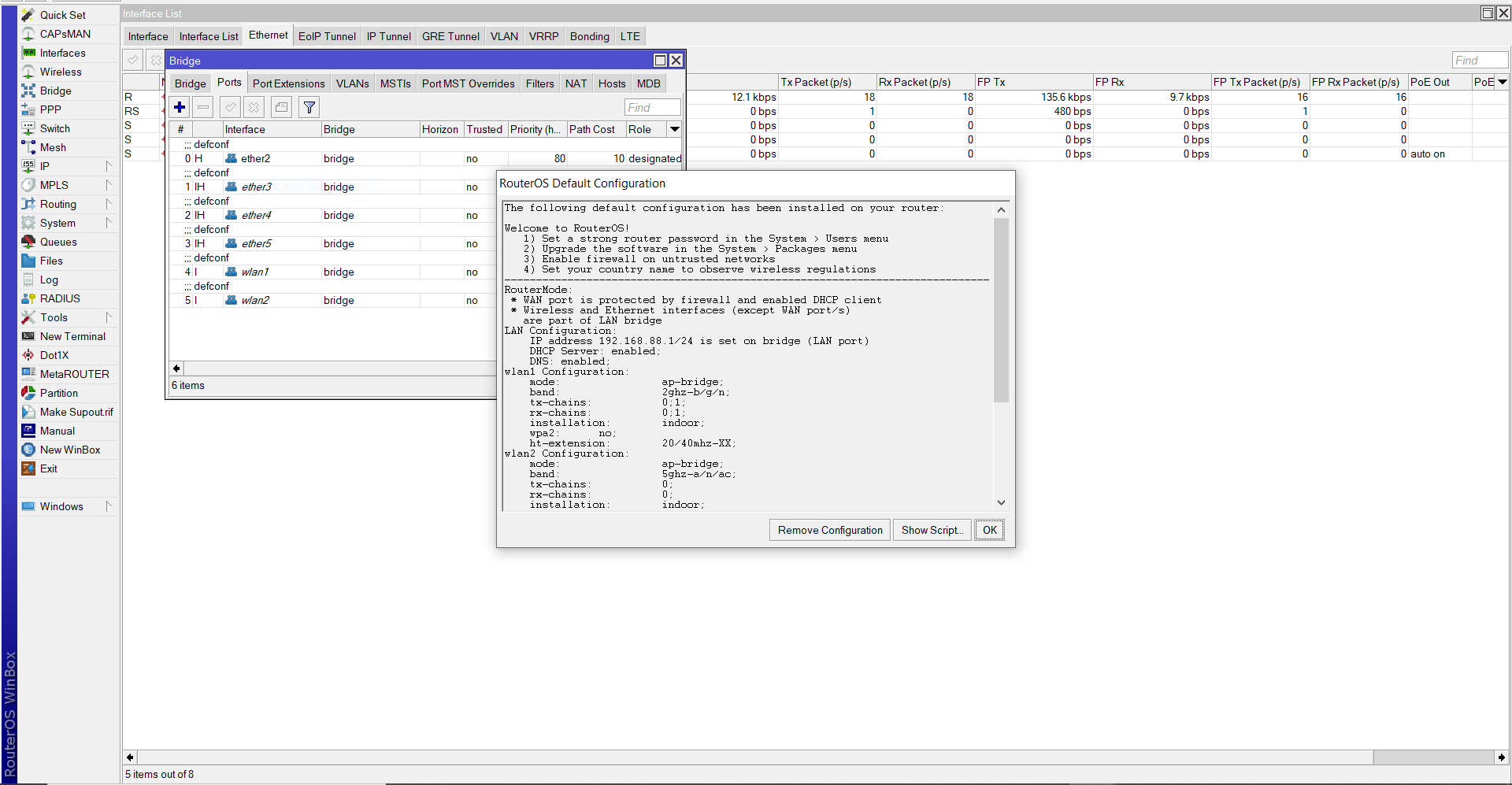Image resolution: width=1512 pixels, height=785 pixels.
Task: Open the Hosts tab
Action: 612,83
